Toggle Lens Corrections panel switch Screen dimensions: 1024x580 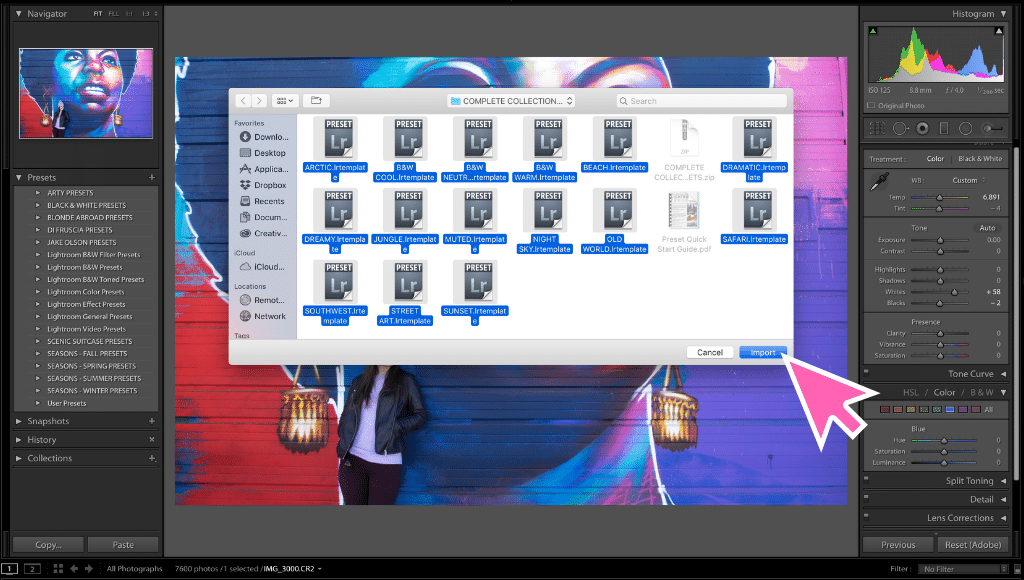point(867,515)
